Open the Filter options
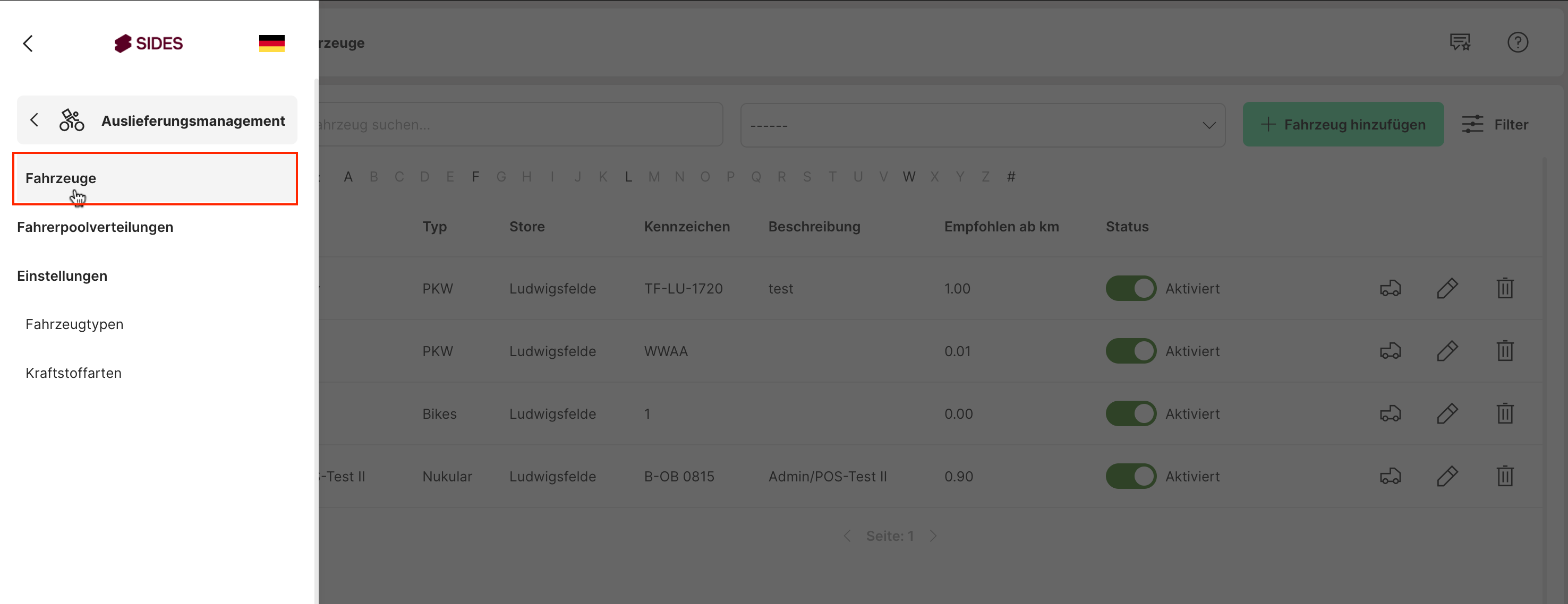 (x=1495, y=125)
